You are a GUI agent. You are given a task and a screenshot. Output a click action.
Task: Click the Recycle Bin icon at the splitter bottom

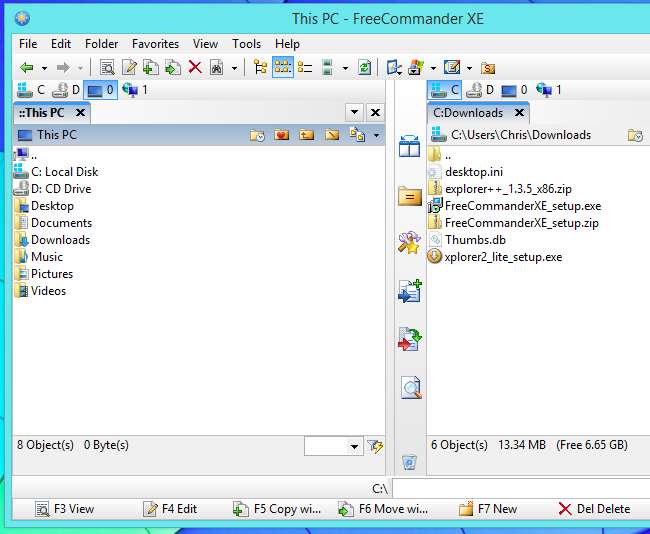[409, 462]
